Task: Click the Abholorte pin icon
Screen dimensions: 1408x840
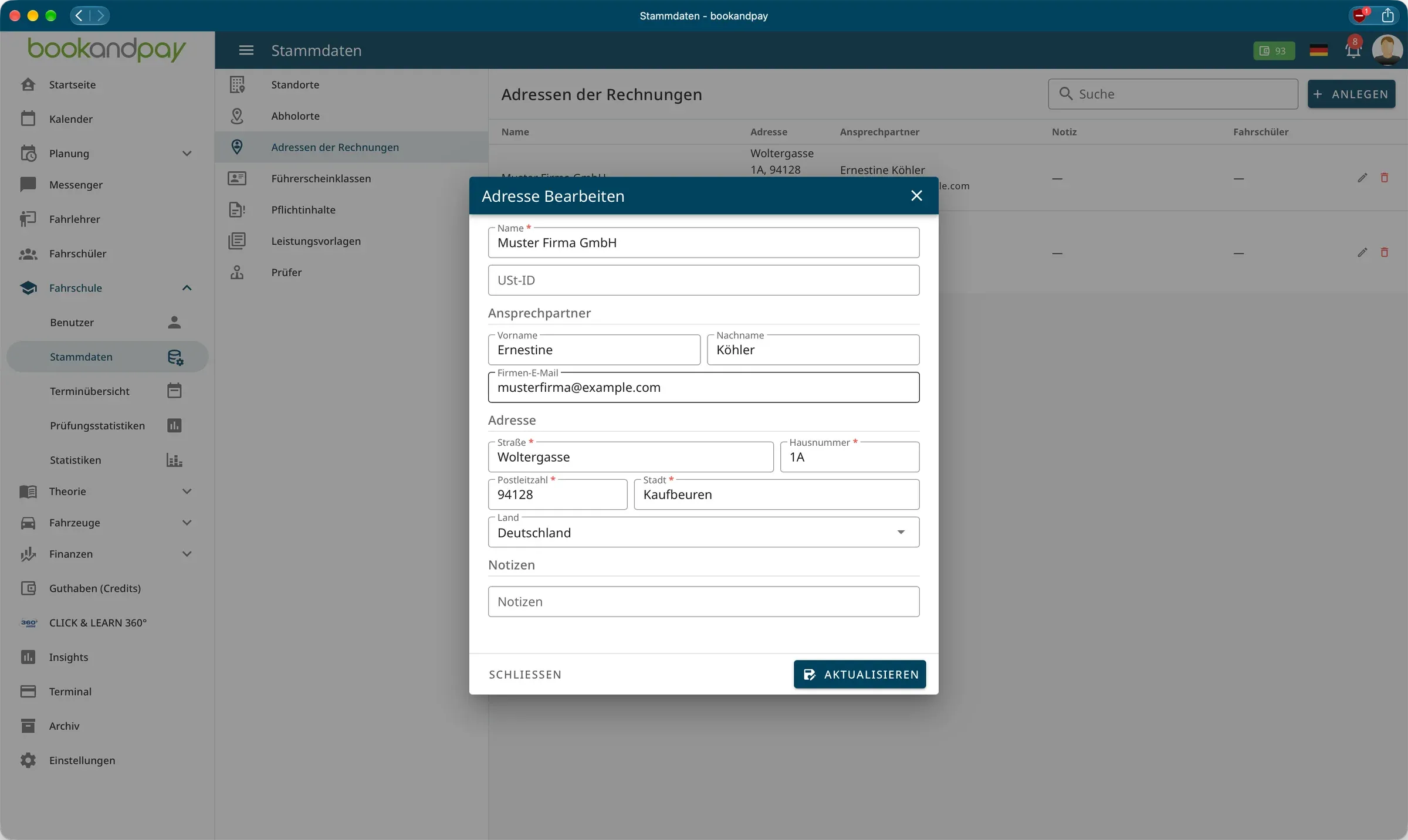Action: click(x=237, y=116)
